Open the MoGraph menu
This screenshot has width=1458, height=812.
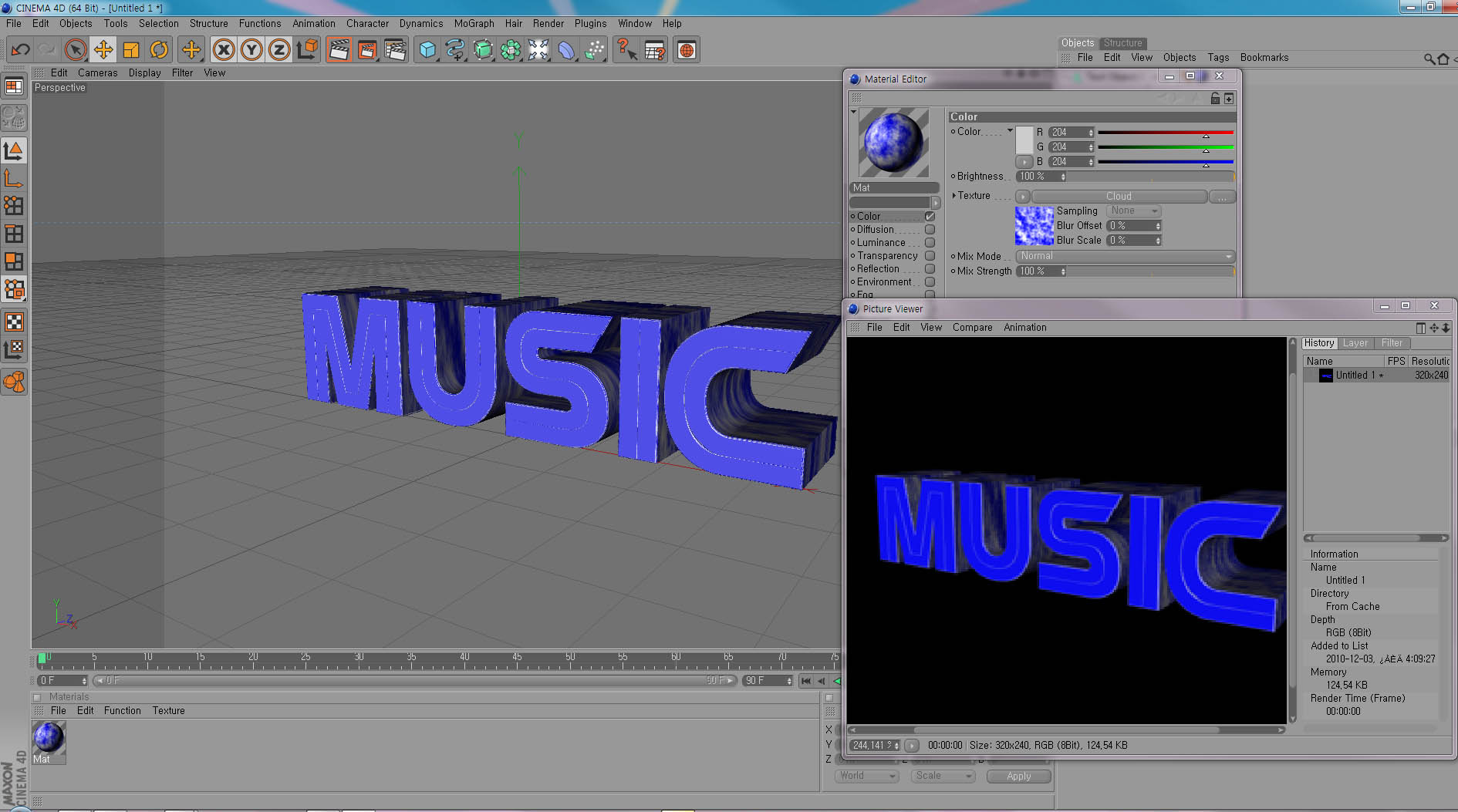tap(474, 23)
